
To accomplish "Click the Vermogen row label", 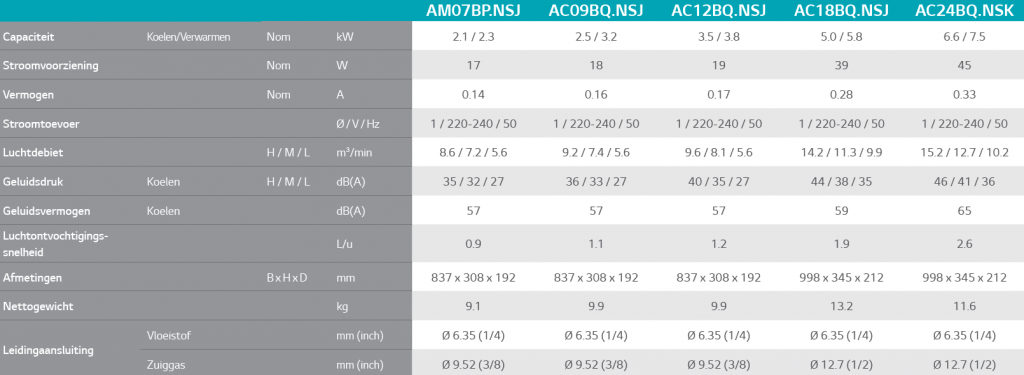I will pos(28,95).
